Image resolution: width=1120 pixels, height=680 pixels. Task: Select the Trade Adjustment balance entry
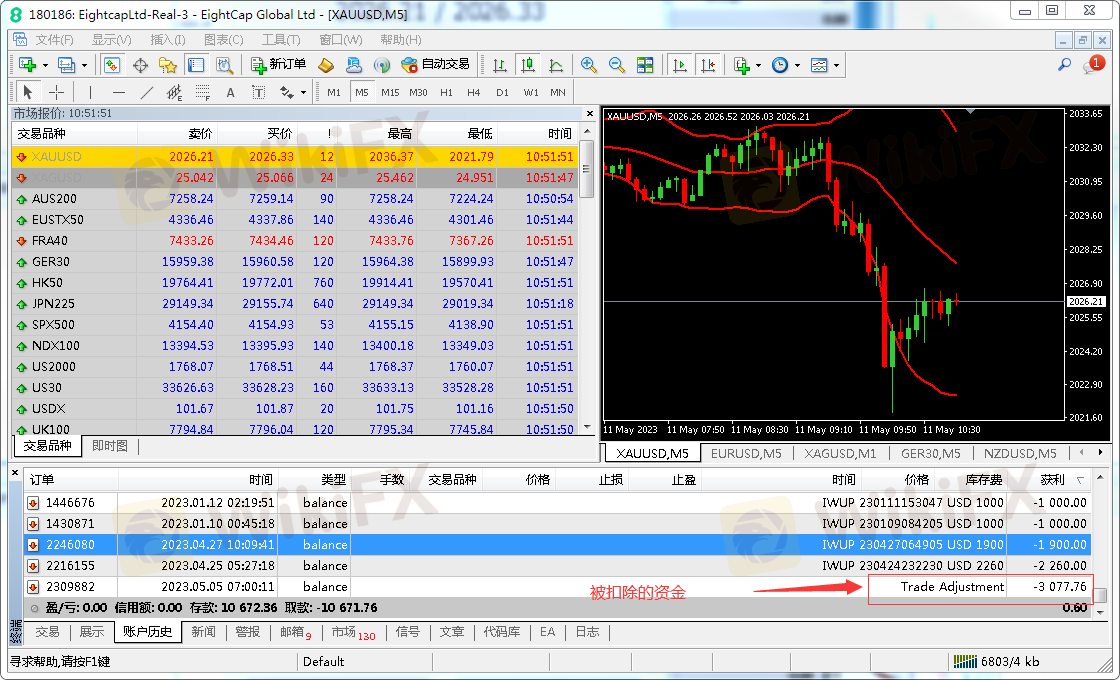pos(557,586)
